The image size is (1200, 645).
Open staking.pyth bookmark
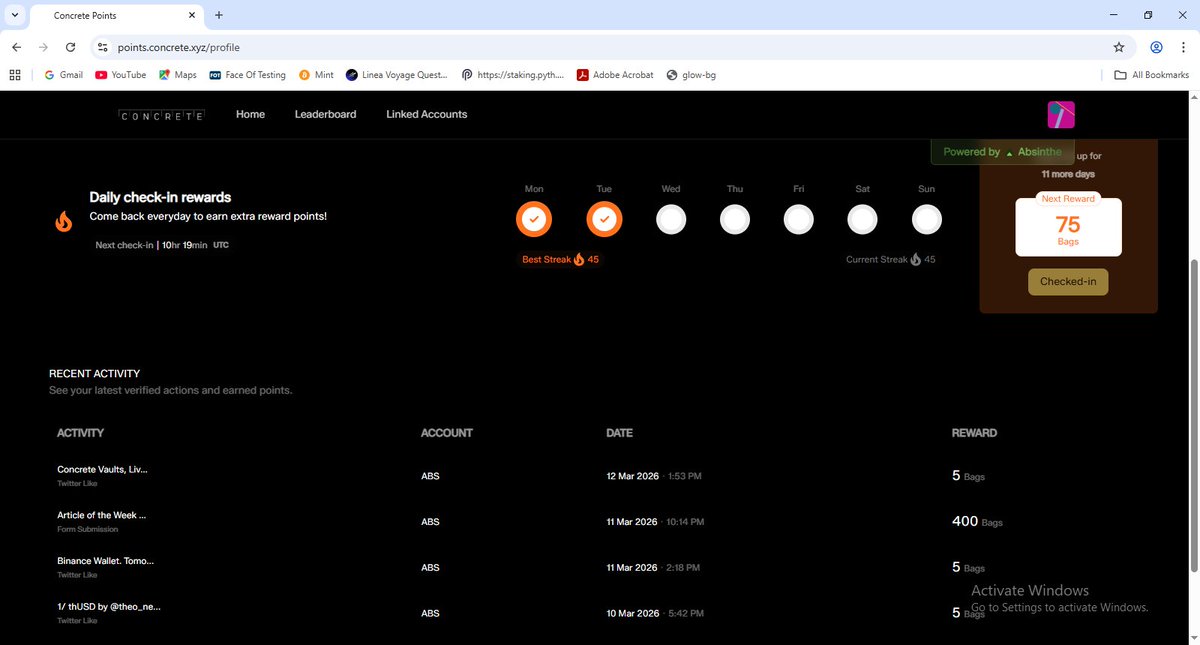tap(513, 75)
